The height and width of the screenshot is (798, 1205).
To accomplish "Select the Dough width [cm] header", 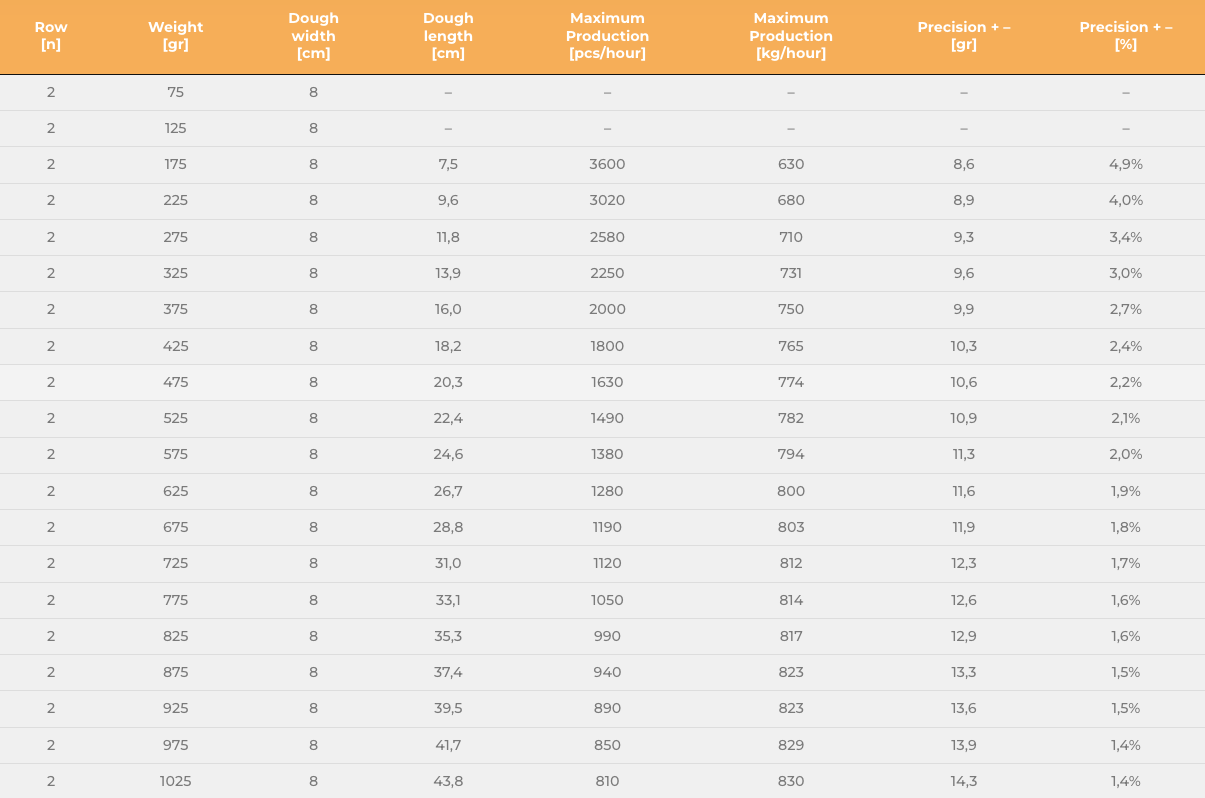I will coord(313,36).
